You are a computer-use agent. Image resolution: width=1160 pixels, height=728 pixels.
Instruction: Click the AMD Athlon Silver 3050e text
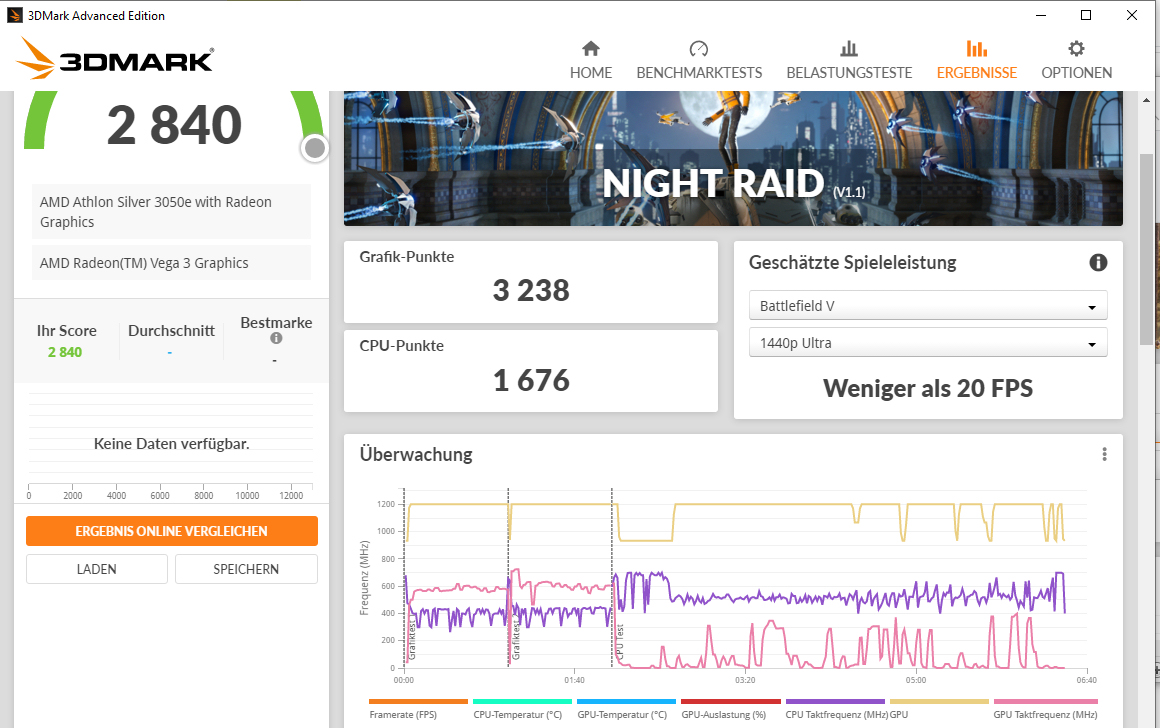(x=155, y=212)
